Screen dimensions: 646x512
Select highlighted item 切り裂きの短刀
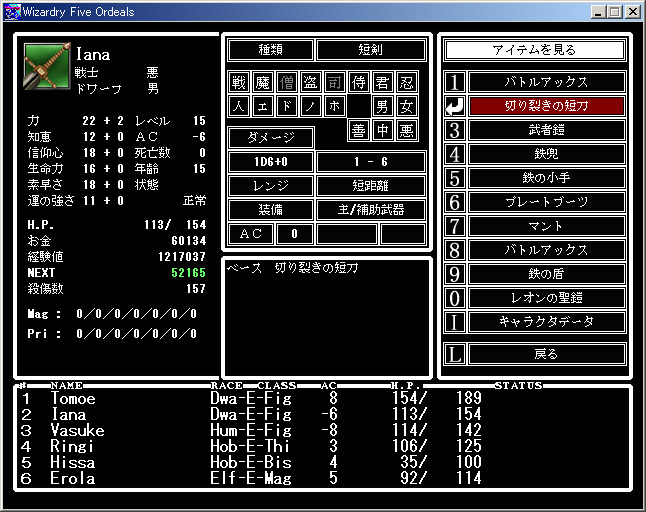pyautogui.click(x=546, y=106)
